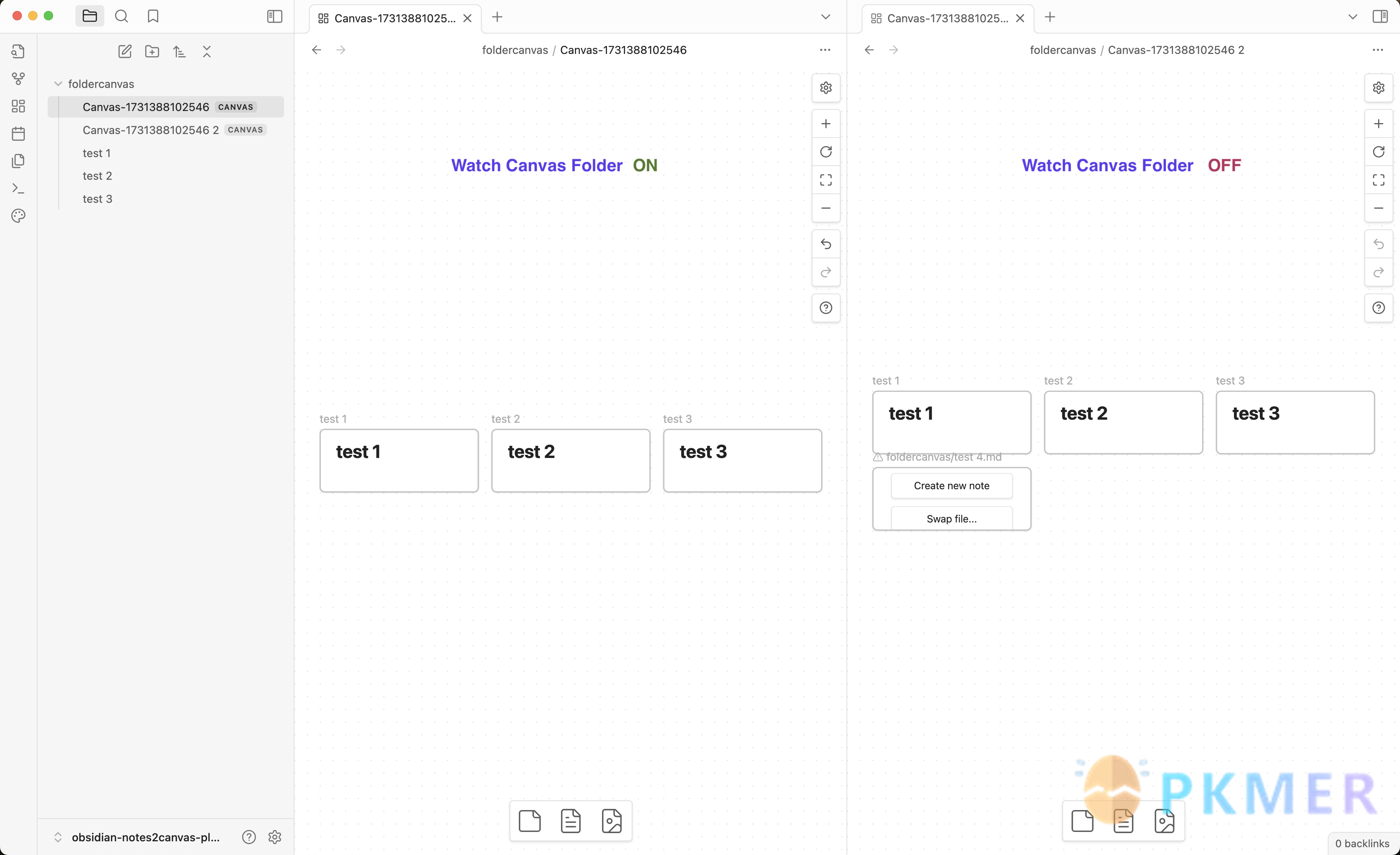This screenshot has width=1400, height=855.
Task: Click the markdown note icon bottom left
Action: click(571, 820)
